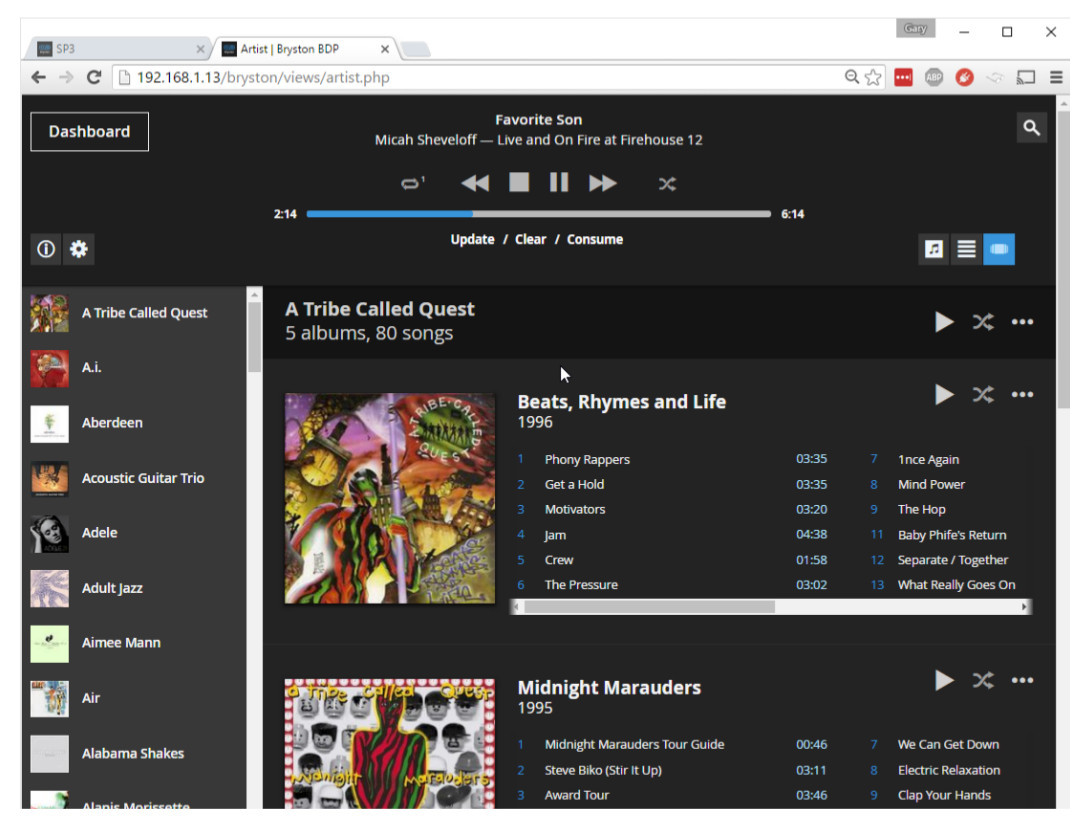
Task: Toggle the repeat-one playback mode
Action: pyautogui.click(x=412, y=183)
